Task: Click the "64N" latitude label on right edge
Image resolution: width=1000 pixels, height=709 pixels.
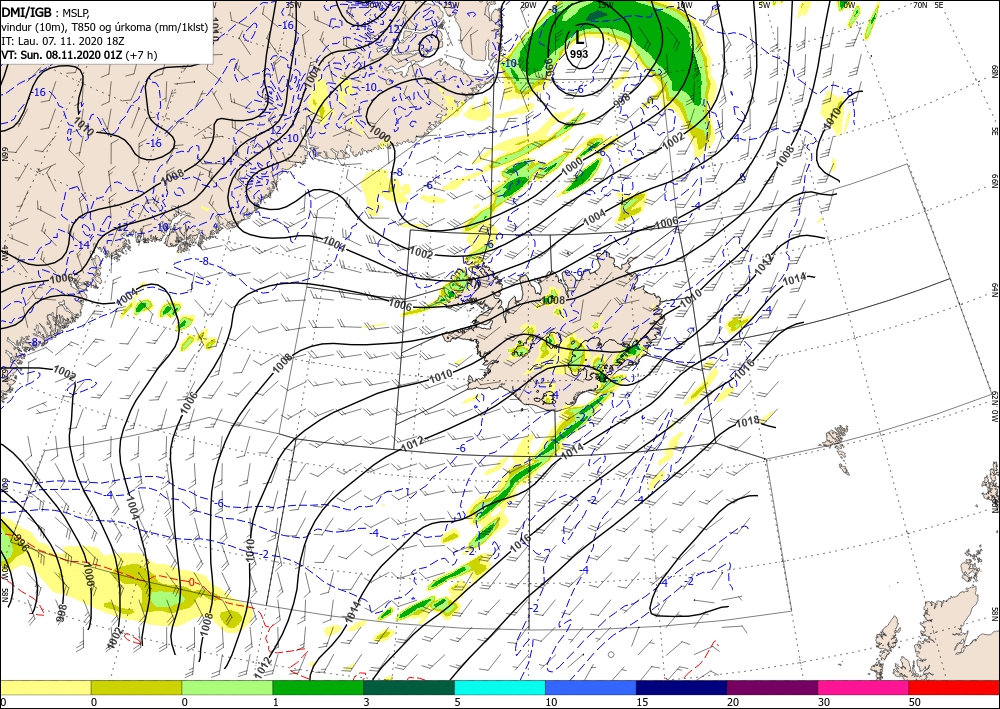Action: point(994,290)
